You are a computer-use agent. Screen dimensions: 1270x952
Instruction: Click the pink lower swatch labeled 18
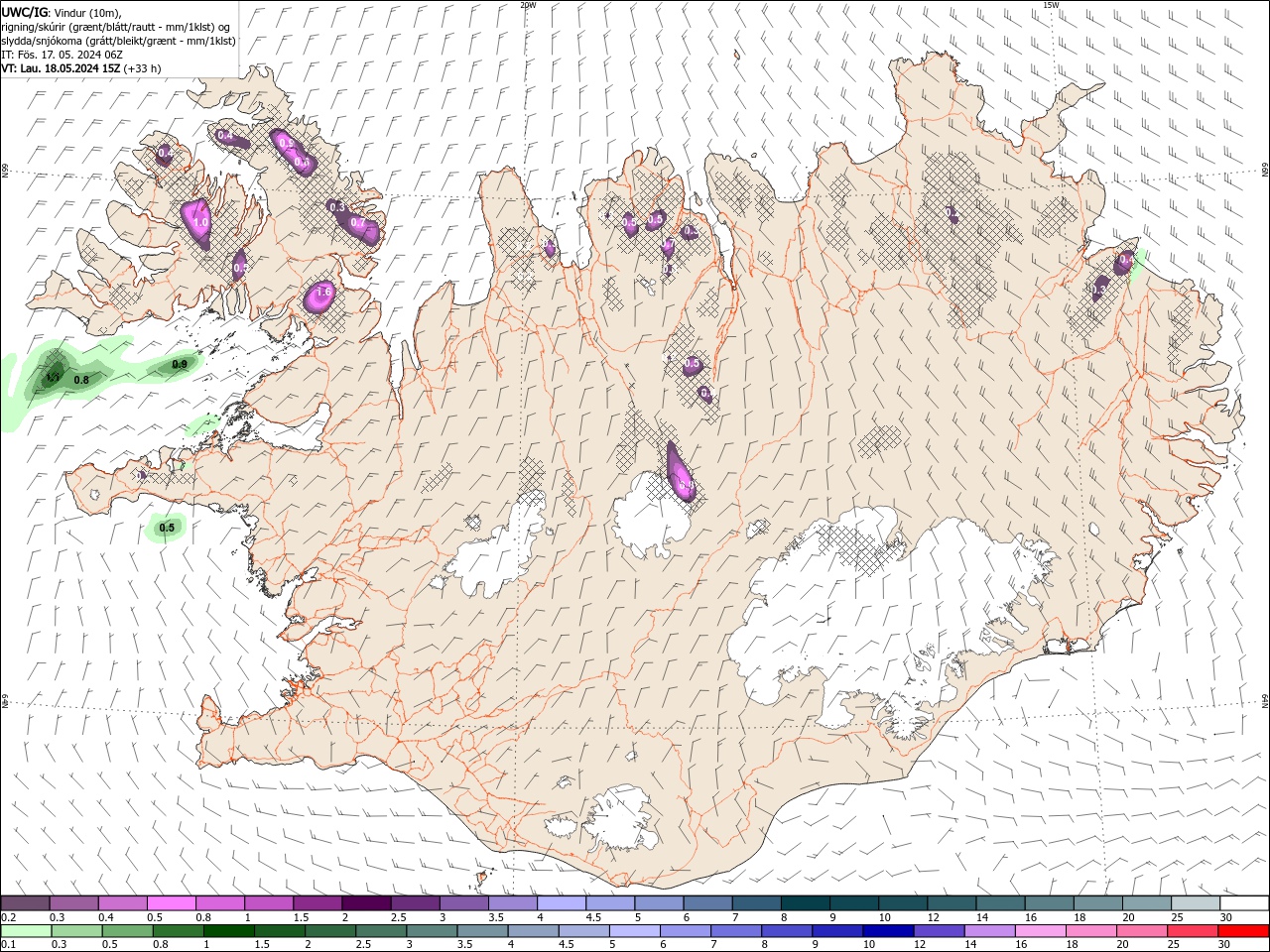[x=1089, y=931]
